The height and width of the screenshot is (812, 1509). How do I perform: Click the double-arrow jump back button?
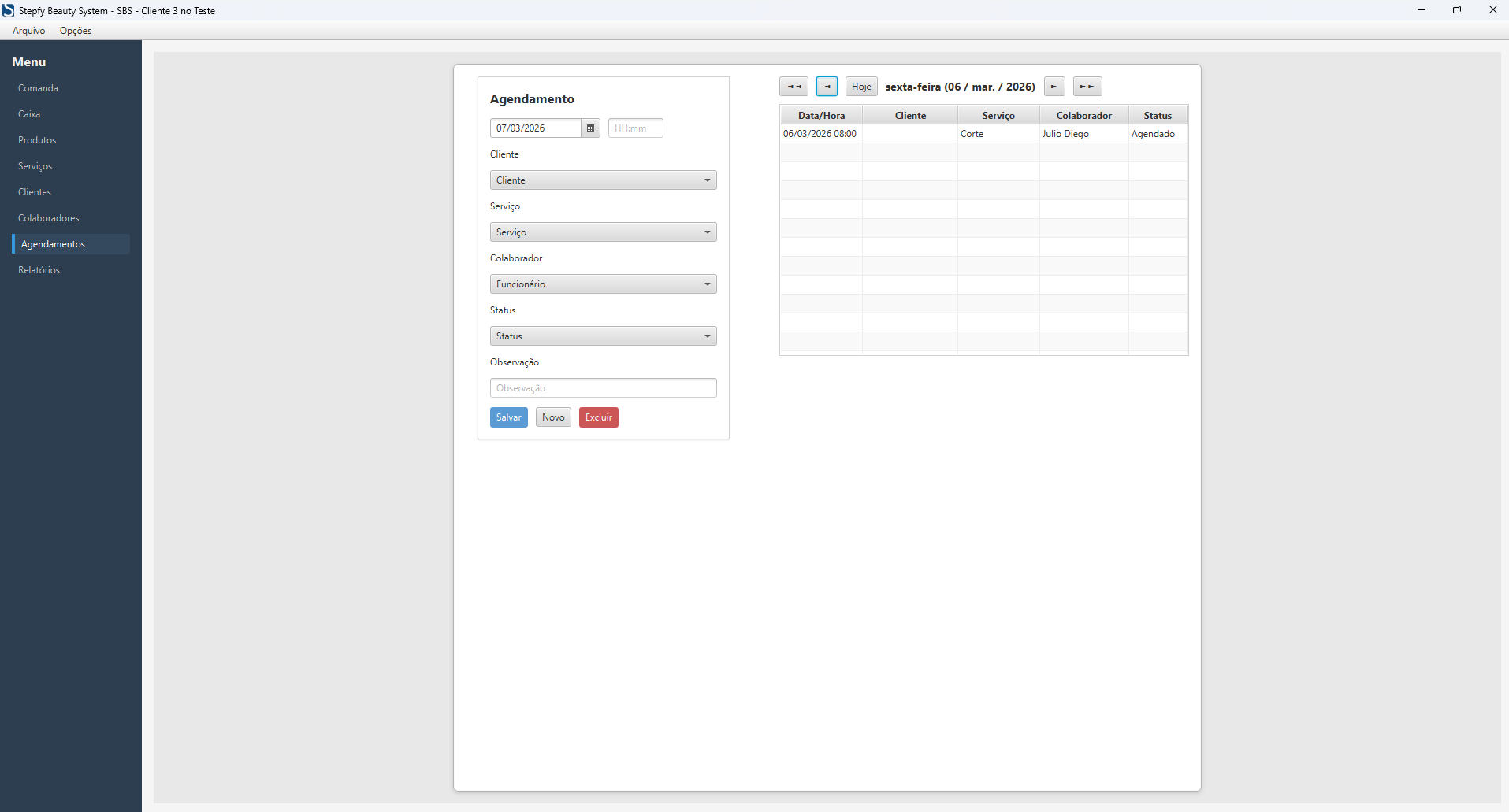[x=794, y=87]
